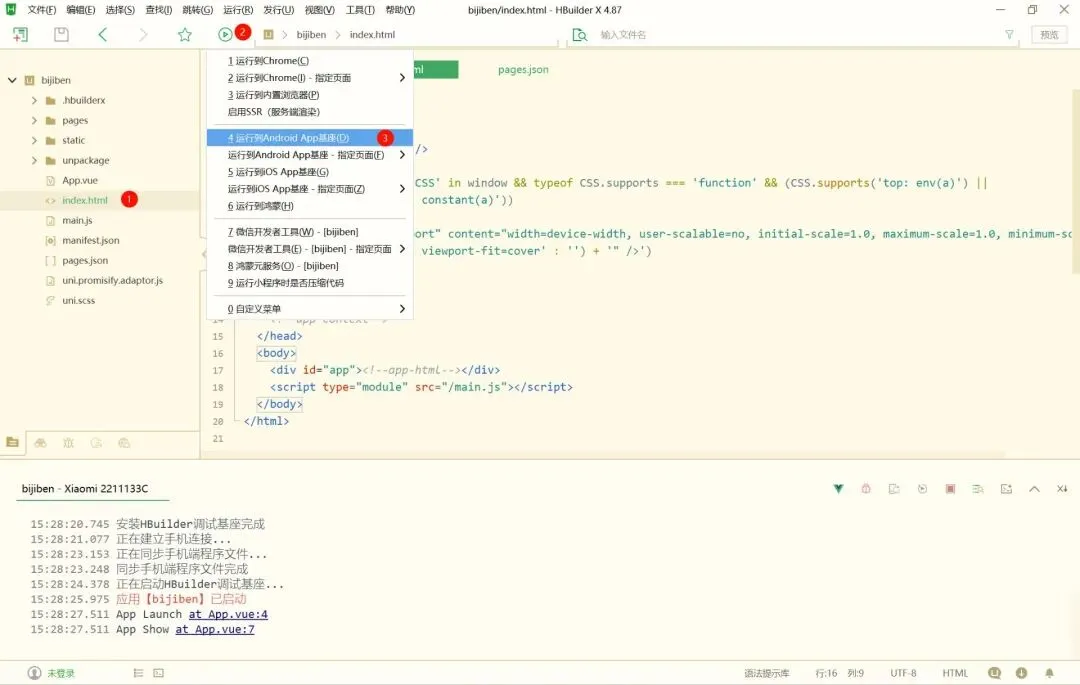
Task: Open the App.vue:4 log link
Action: tap(228, 614)
